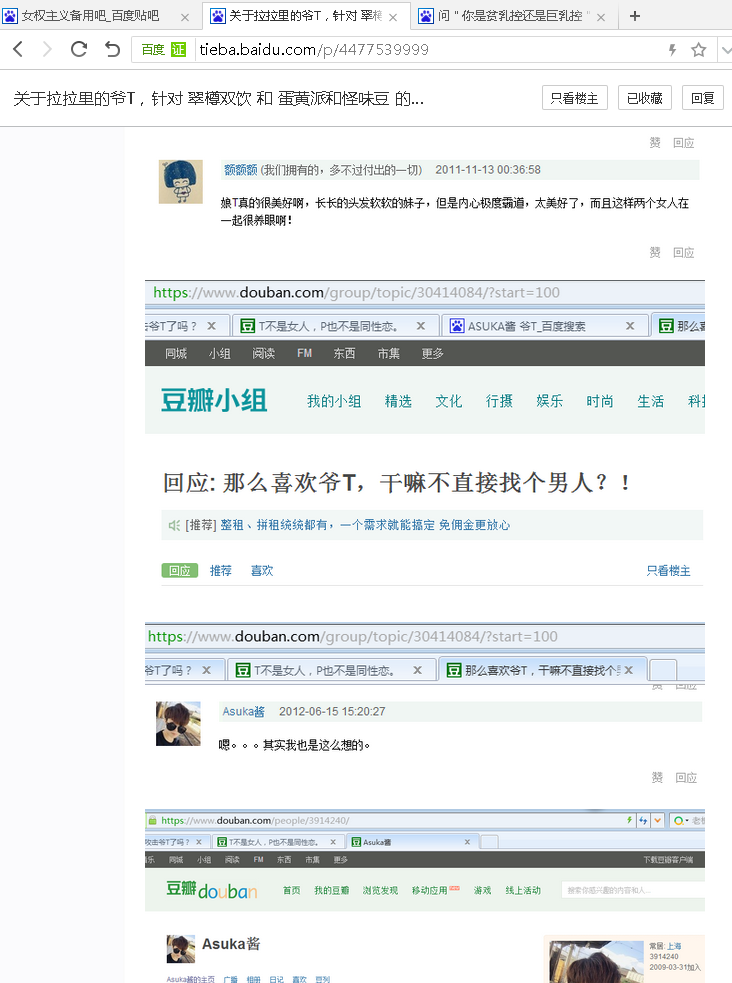
Task: Open 更多 in the first dark Douban top bar
Action: click(432, 354)
